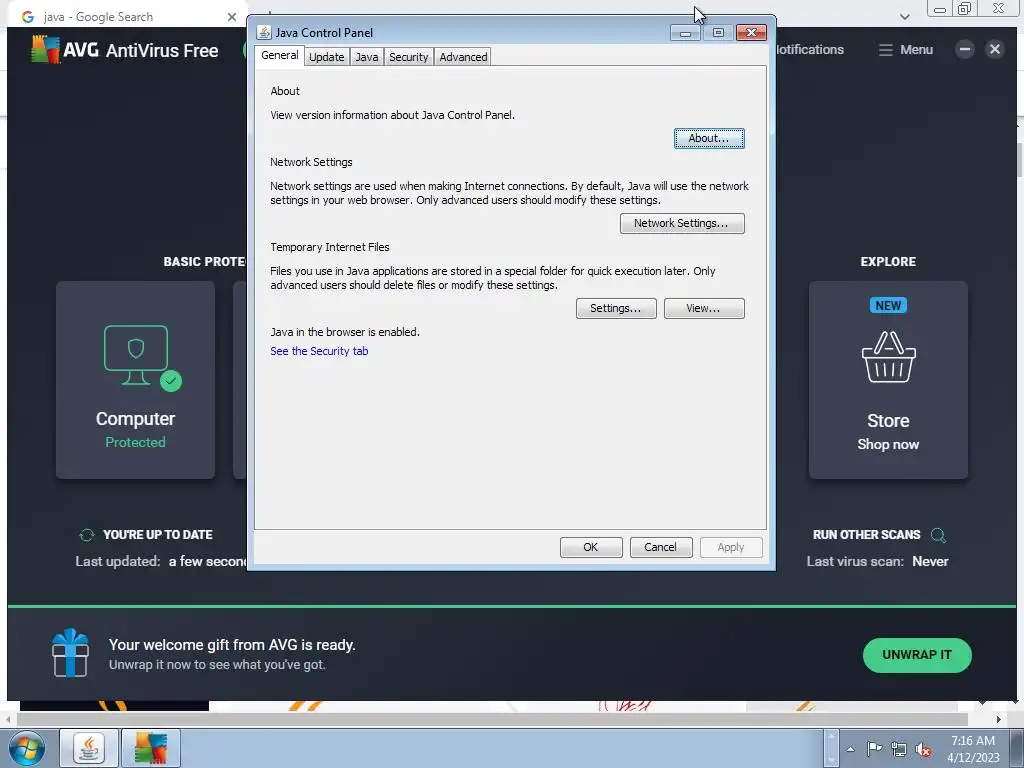The width and height of the screenshot is (1024, 768).
Task: Show hidden system tray icons arrow
Action: [x=850, y=749]
